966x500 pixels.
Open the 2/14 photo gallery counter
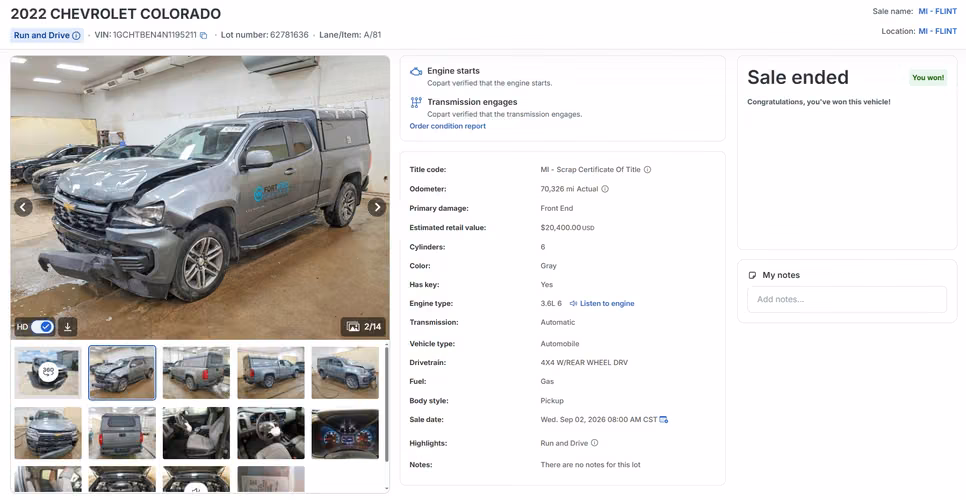tap(363, 327)
